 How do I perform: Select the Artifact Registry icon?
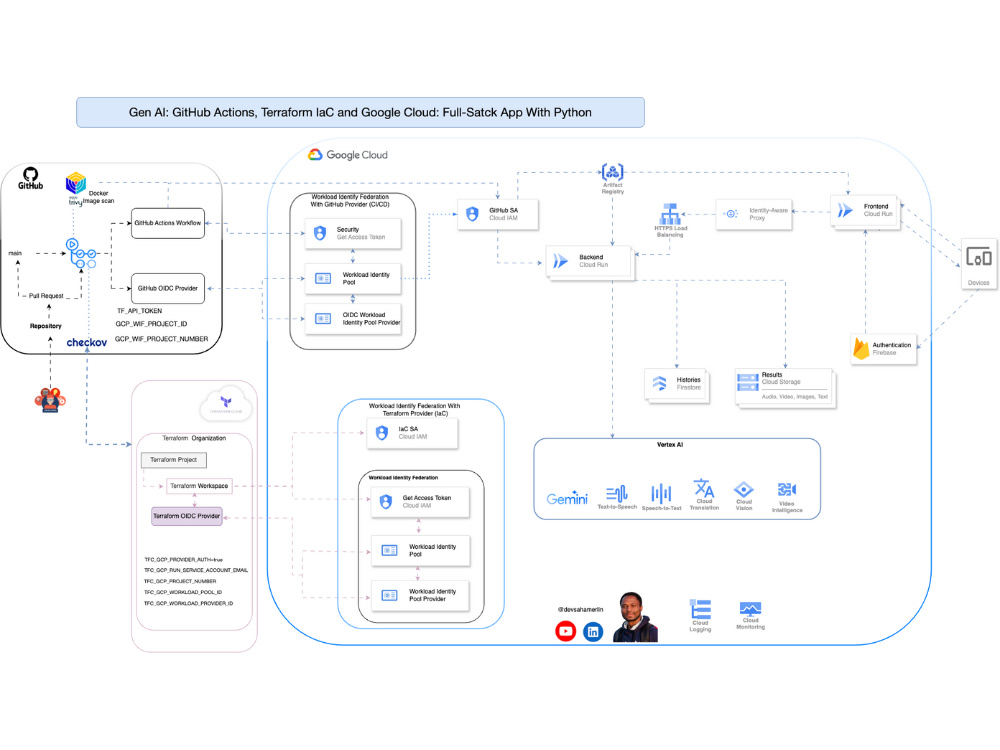[612, 172]
